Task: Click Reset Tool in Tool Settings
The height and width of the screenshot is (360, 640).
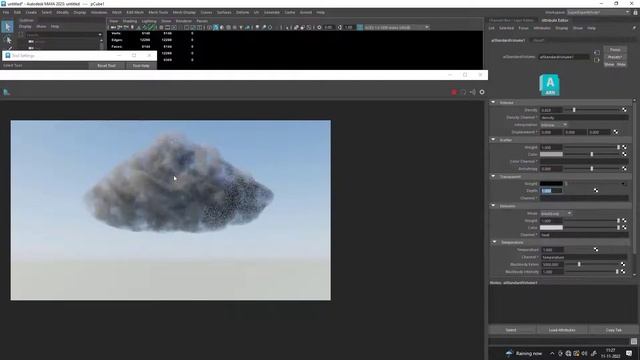Action: 107,65
